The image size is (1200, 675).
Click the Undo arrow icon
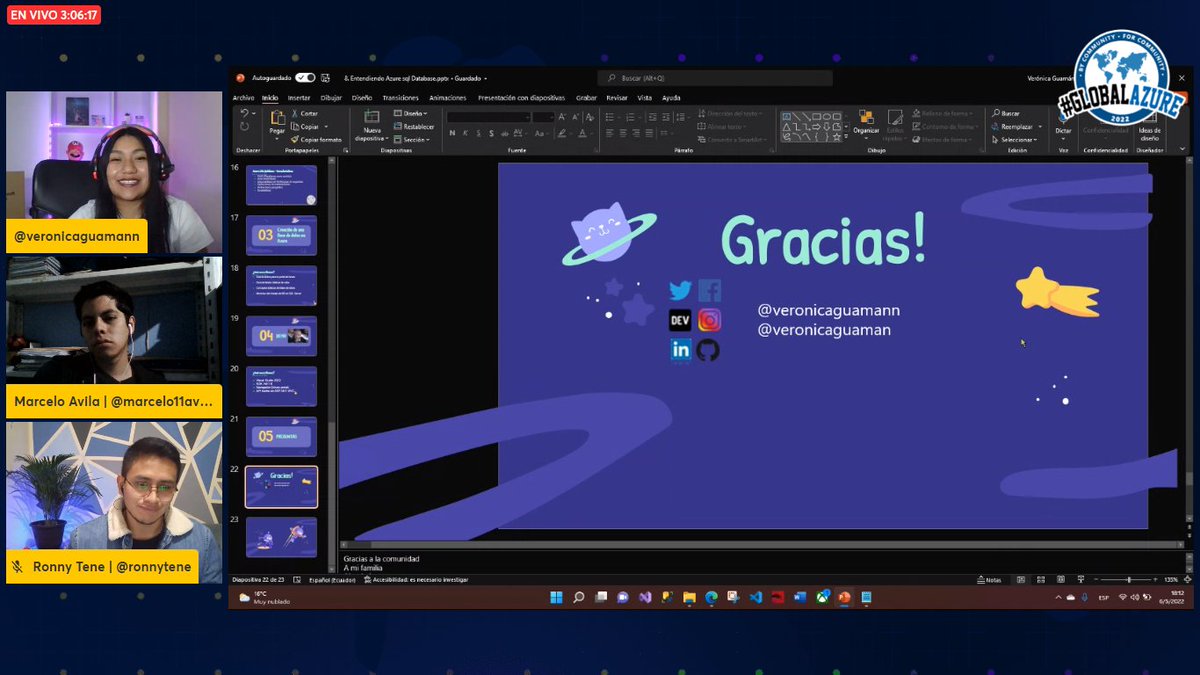pos(244,114)
